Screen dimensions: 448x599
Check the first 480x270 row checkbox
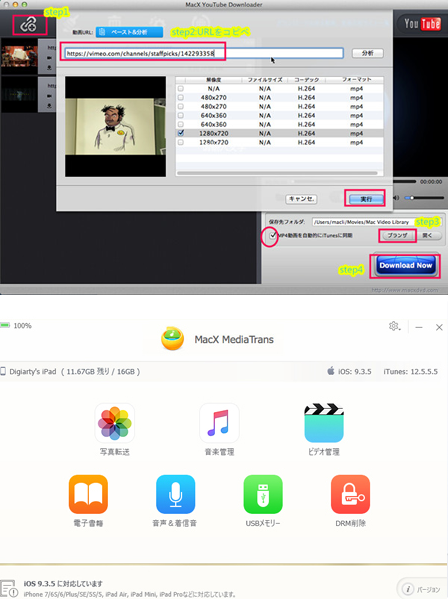pos(181,97)
